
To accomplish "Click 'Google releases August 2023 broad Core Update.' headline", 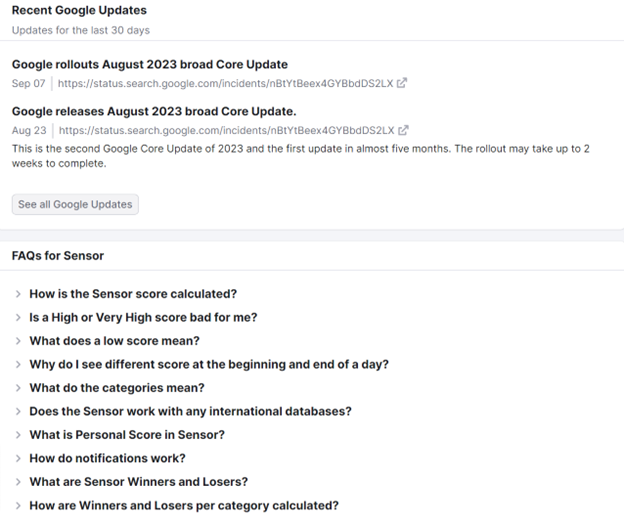I will pyautogui.click(x=154, y=111).
